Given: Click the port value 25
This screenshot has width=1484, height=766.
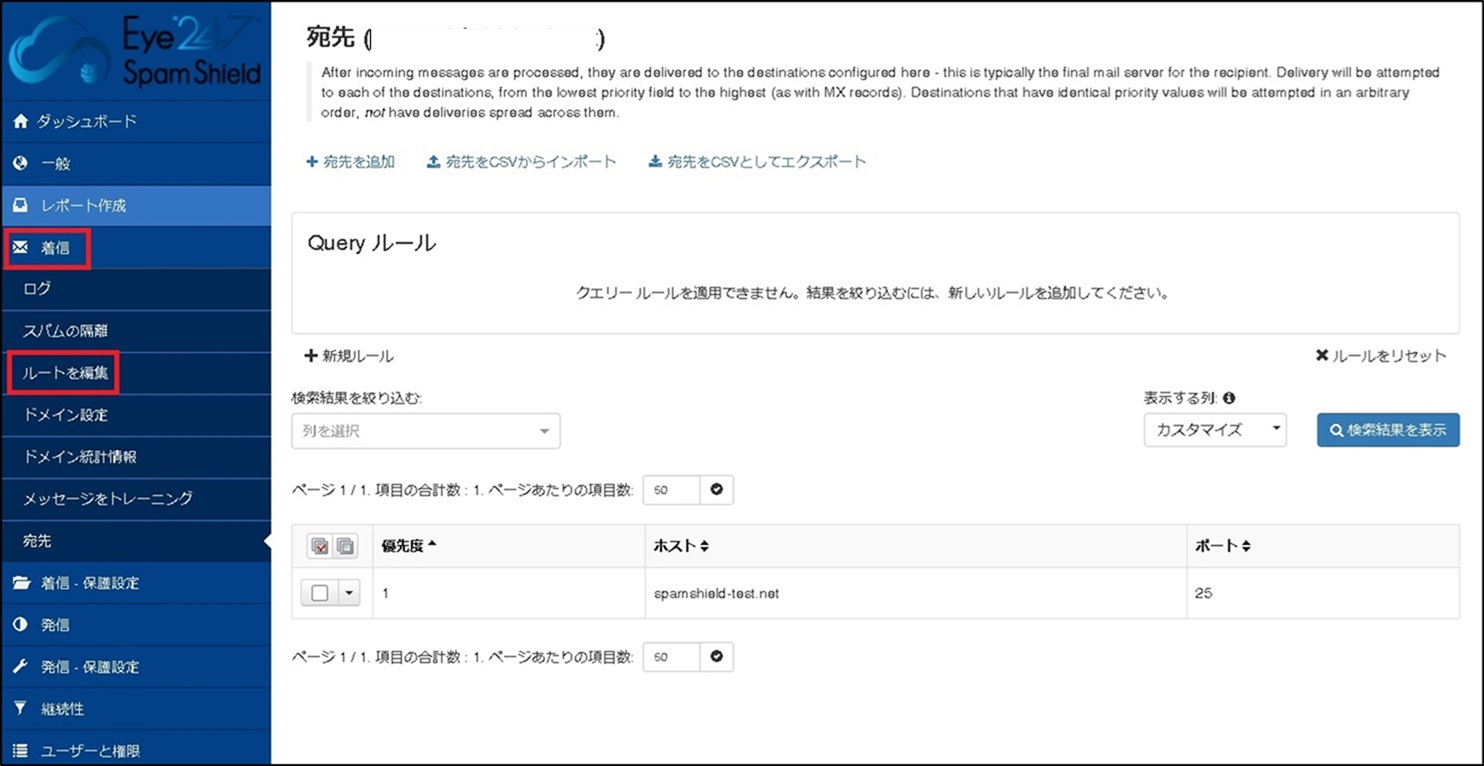Looking at the screenshot, I should 1203,593.
